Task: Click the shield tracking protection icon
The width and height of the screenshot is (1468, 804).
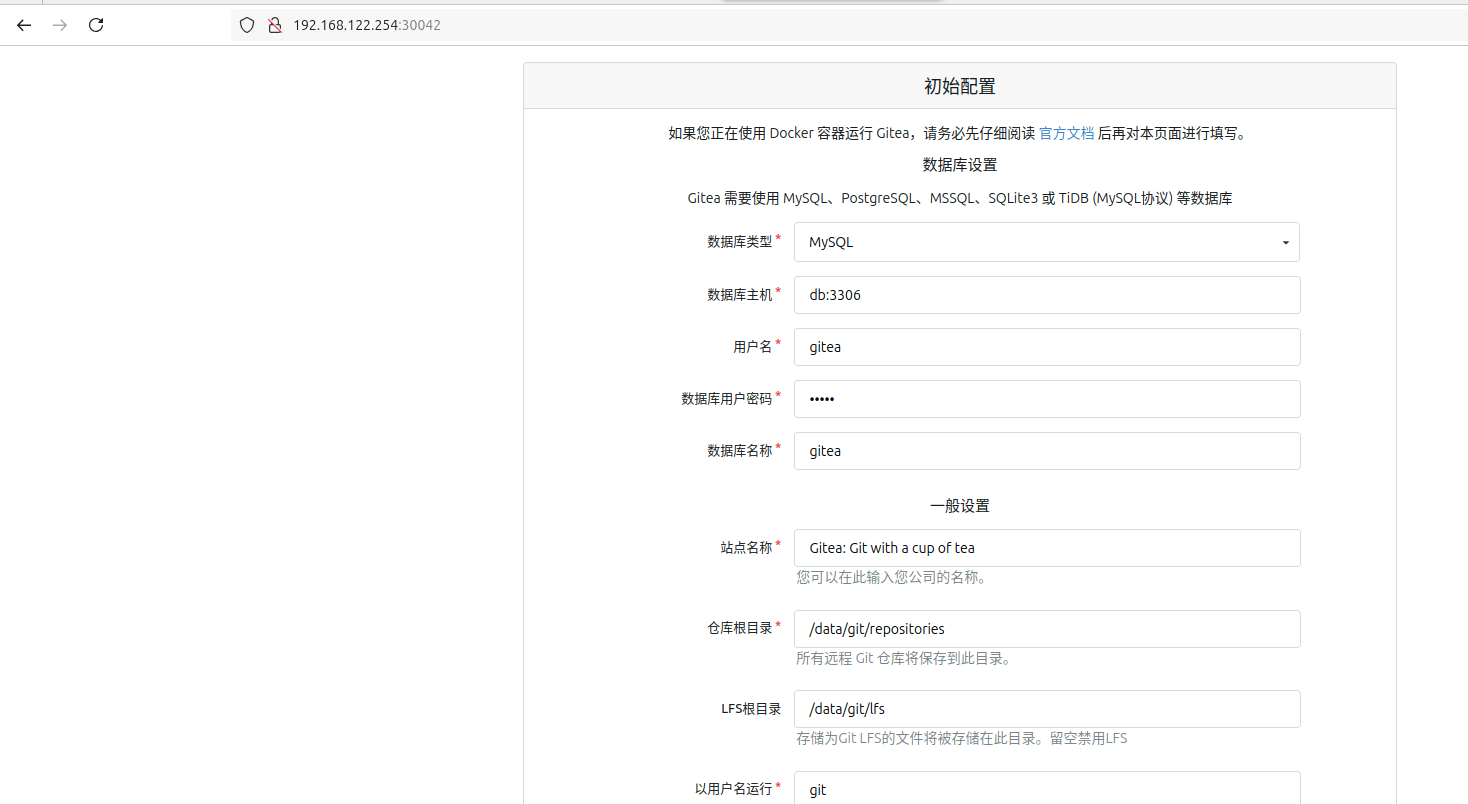Action: pos(247,25)
